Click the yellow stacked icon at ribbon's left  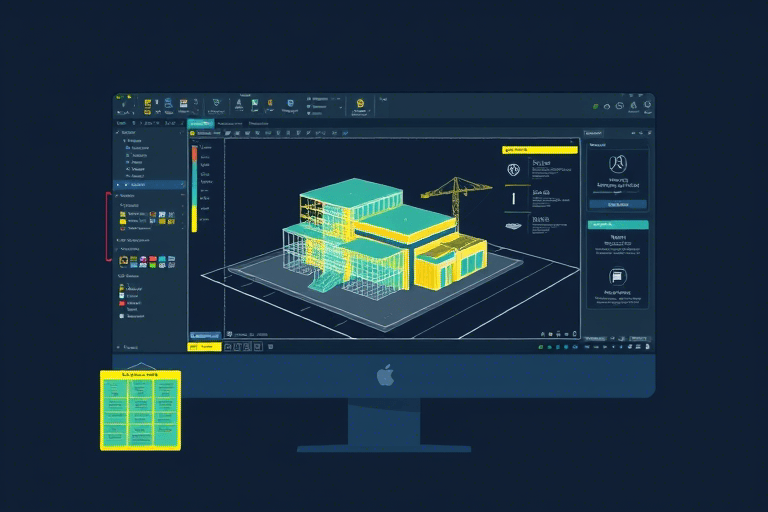146,104
